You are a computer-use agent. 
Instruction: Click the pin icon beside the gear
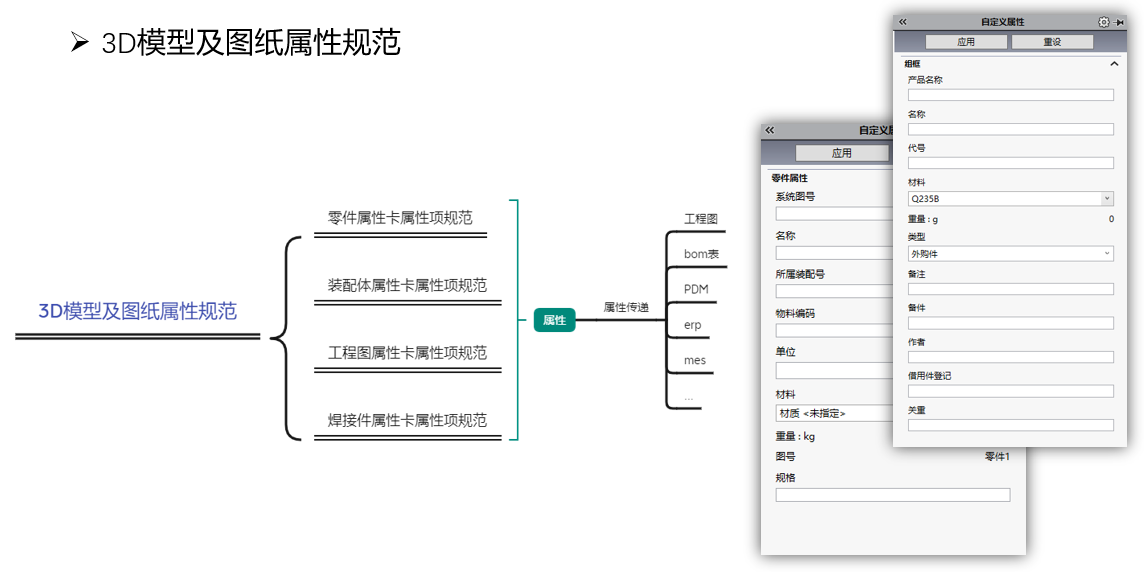coord(1119,22)
